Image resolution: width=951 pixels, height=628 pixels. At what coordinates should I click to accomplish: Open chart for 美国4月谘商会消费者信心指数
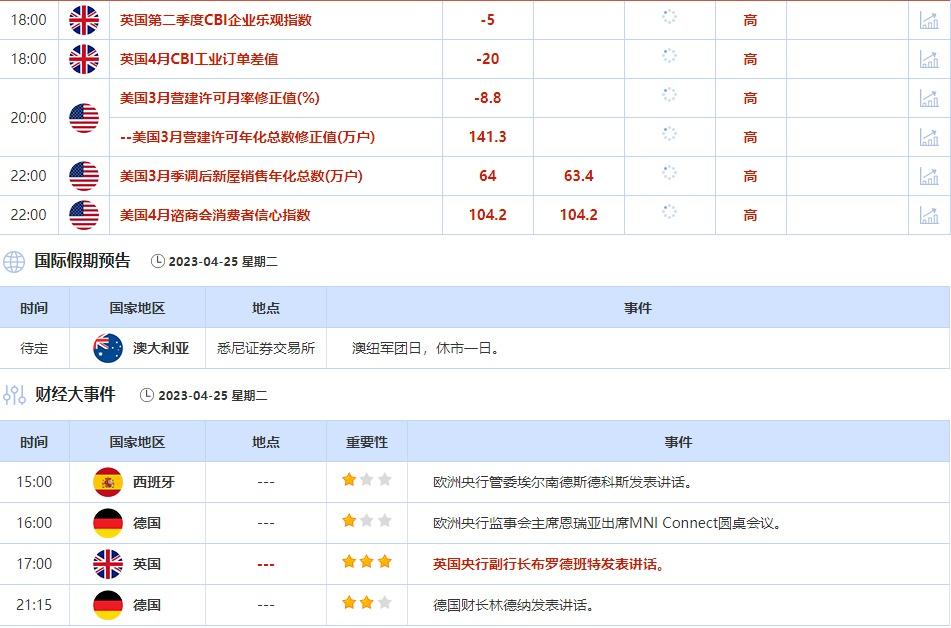tap(929, 215)
